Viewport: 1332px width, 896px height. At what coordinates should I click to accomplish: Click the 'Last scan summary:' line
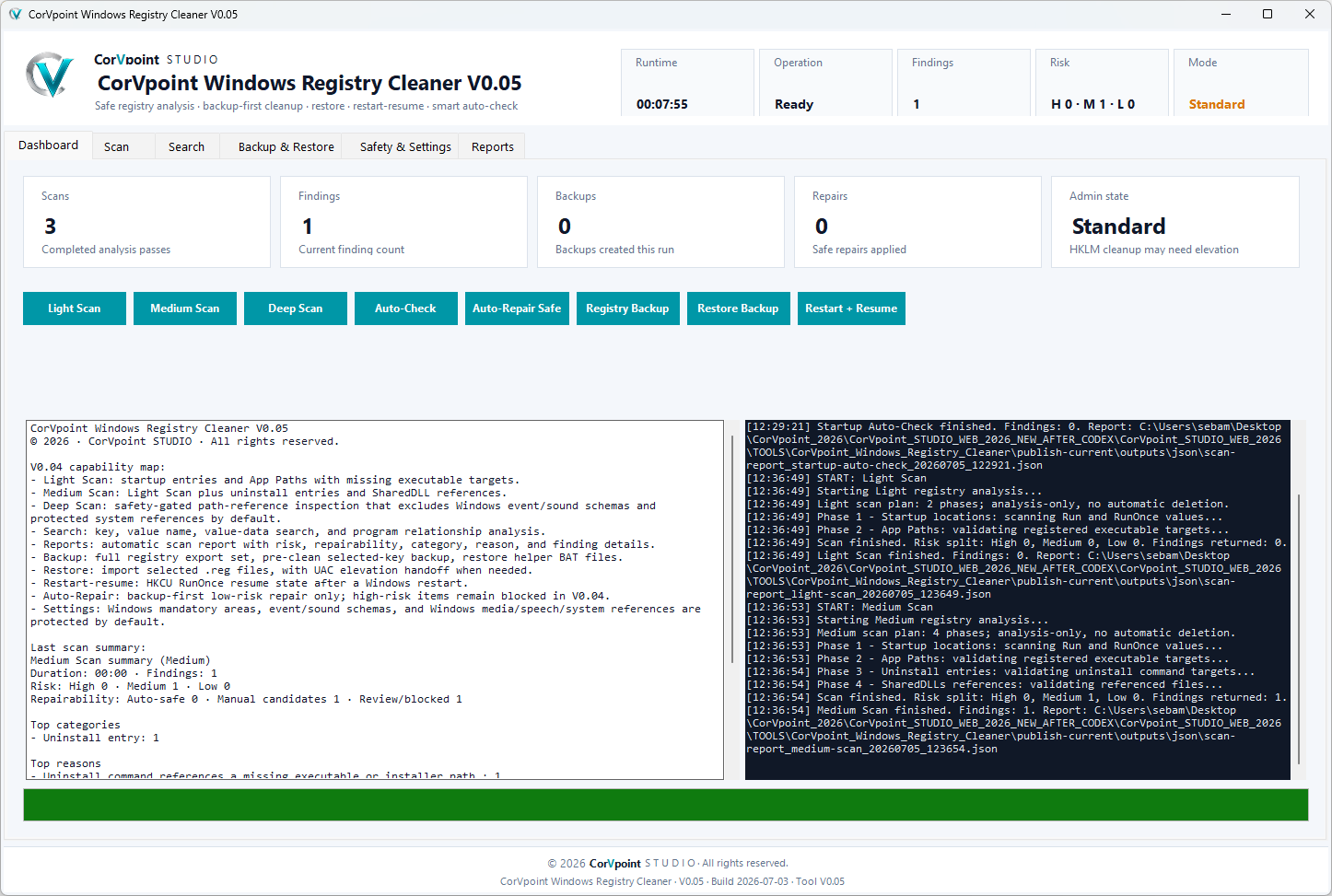88,647
